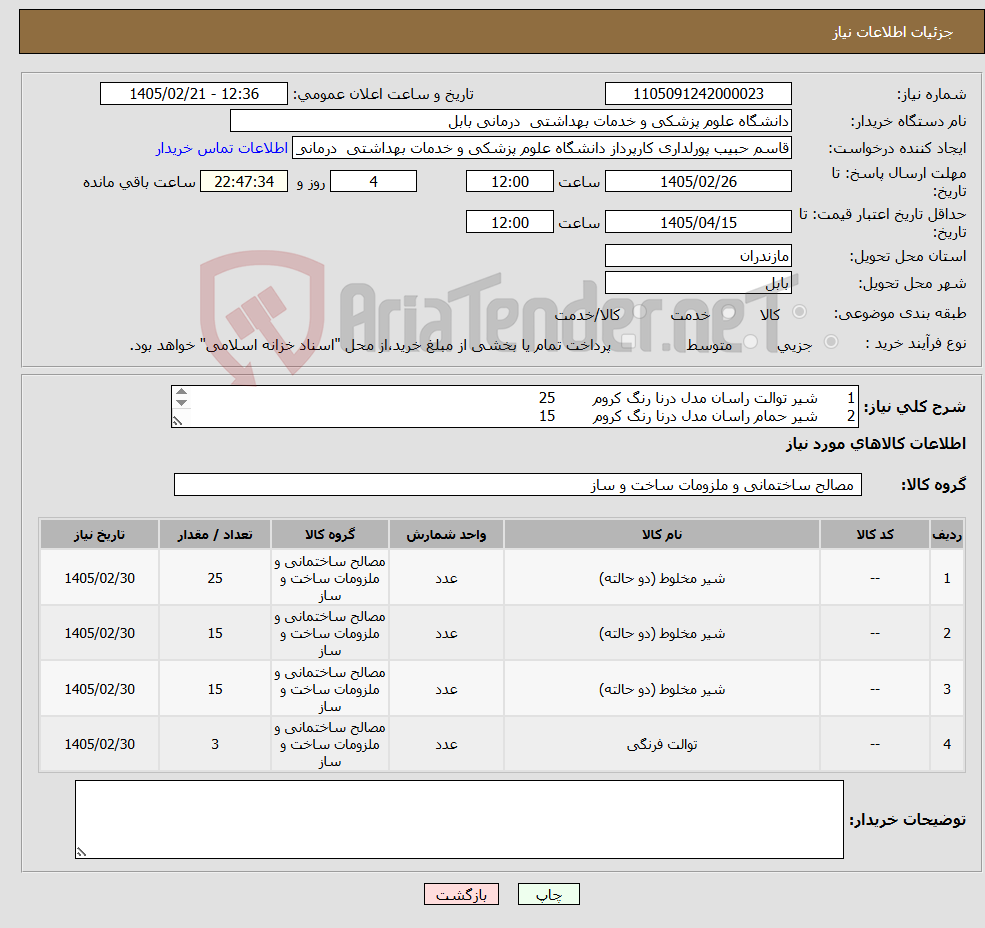The image size is (985, 928).
Task: Click response deadline time 12:00 field
Action: click(x=509, y=182)
